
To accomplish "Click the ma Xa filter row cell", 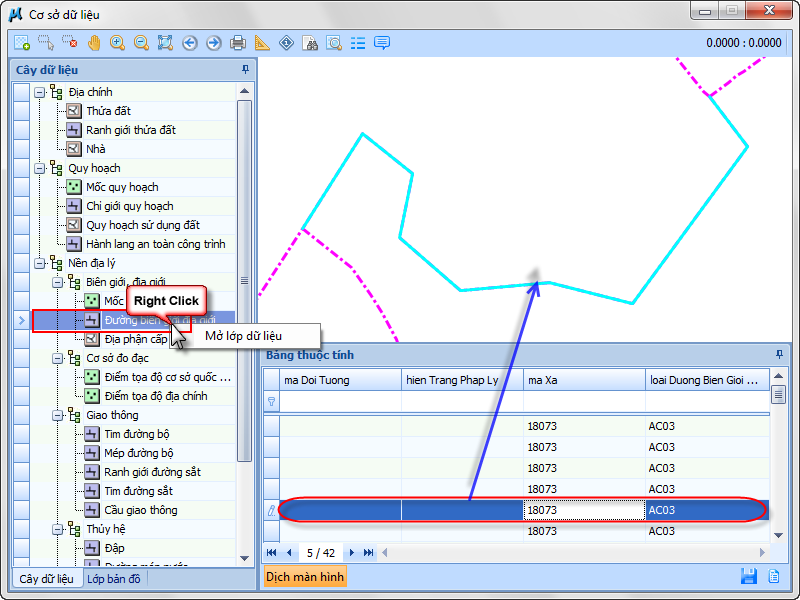I will click(583, 401).
